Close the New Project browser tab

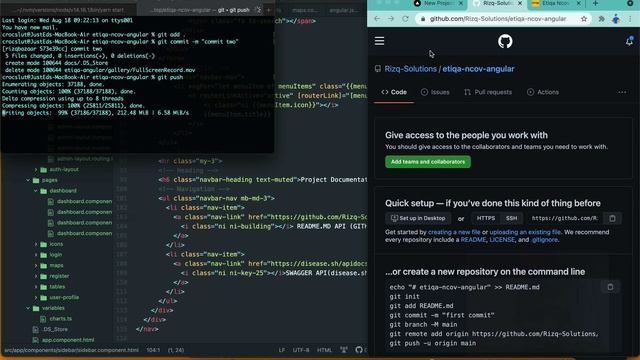coord(461,3)
